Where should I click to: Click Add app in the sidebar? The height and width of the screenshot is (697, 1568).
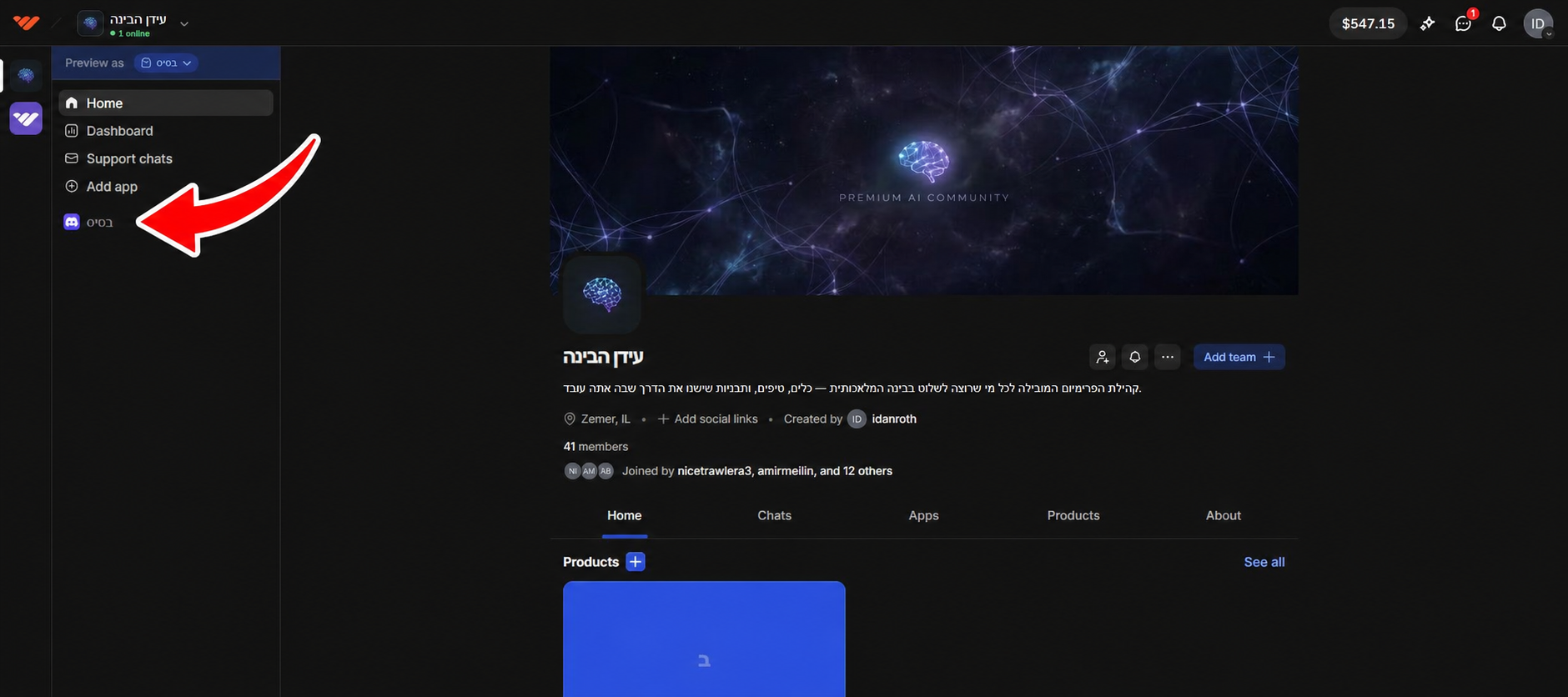(x=166, y=186)
